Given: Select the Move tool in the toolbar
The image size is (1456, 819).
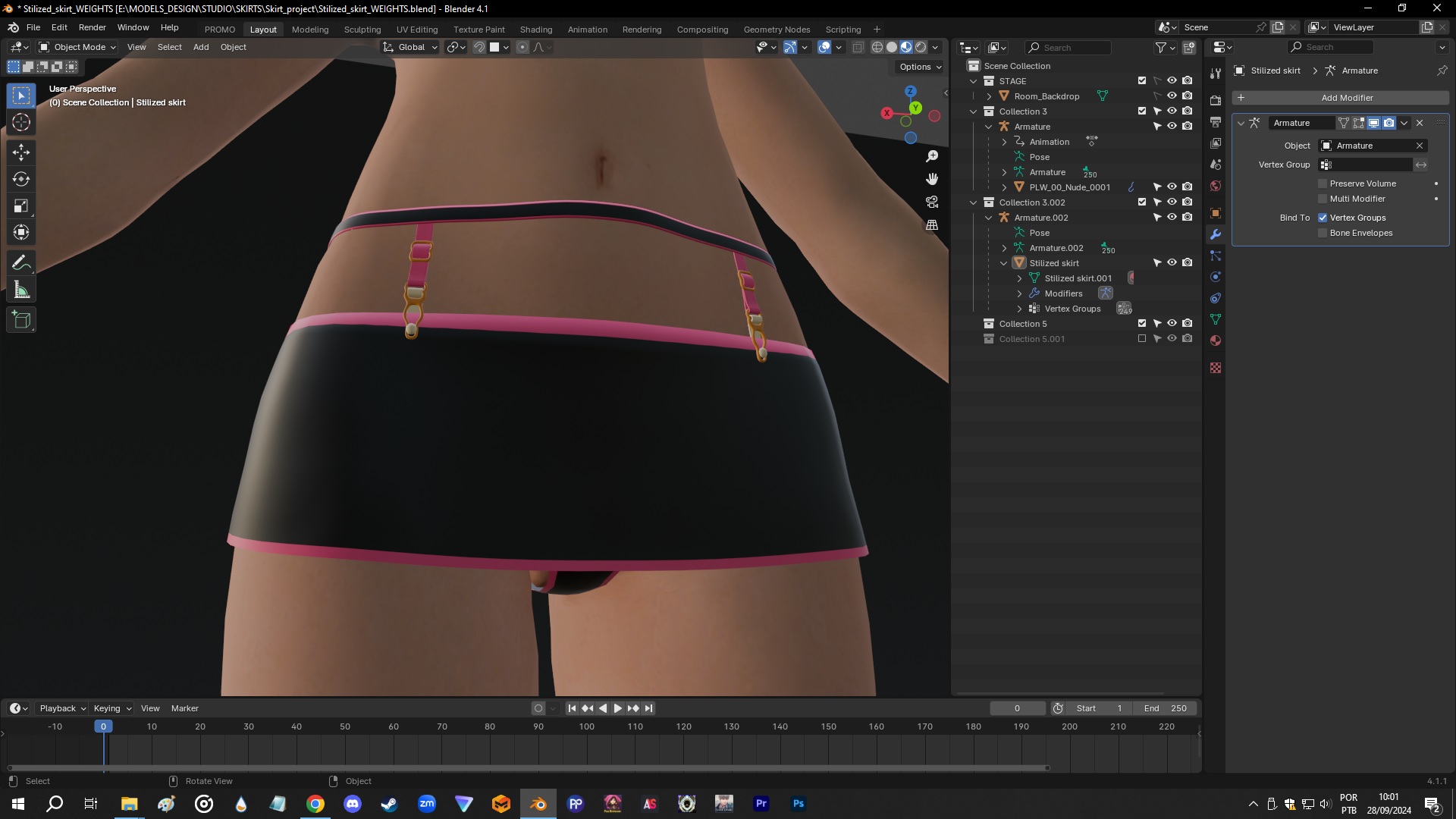Looking at the screenshot, I should [x=21, y=152].
